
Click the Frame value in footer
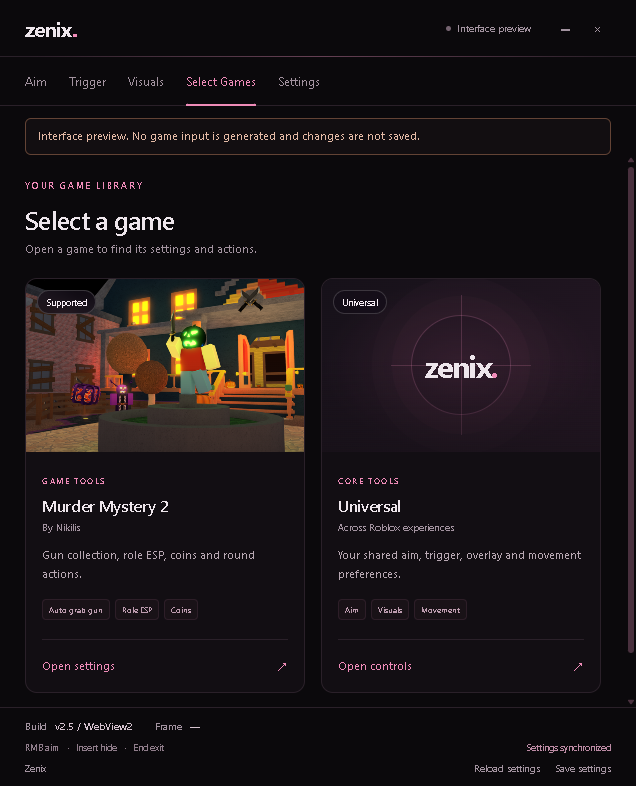(195, 727)
